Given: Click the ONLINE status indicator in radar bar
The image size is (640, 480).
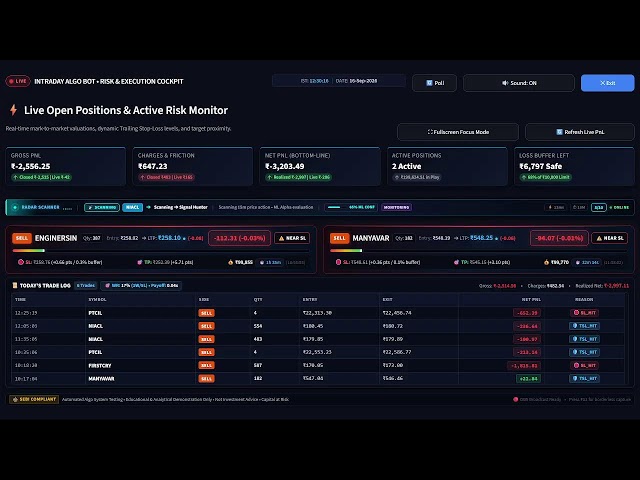Looking at the screenshot, I should click(619, 207).
